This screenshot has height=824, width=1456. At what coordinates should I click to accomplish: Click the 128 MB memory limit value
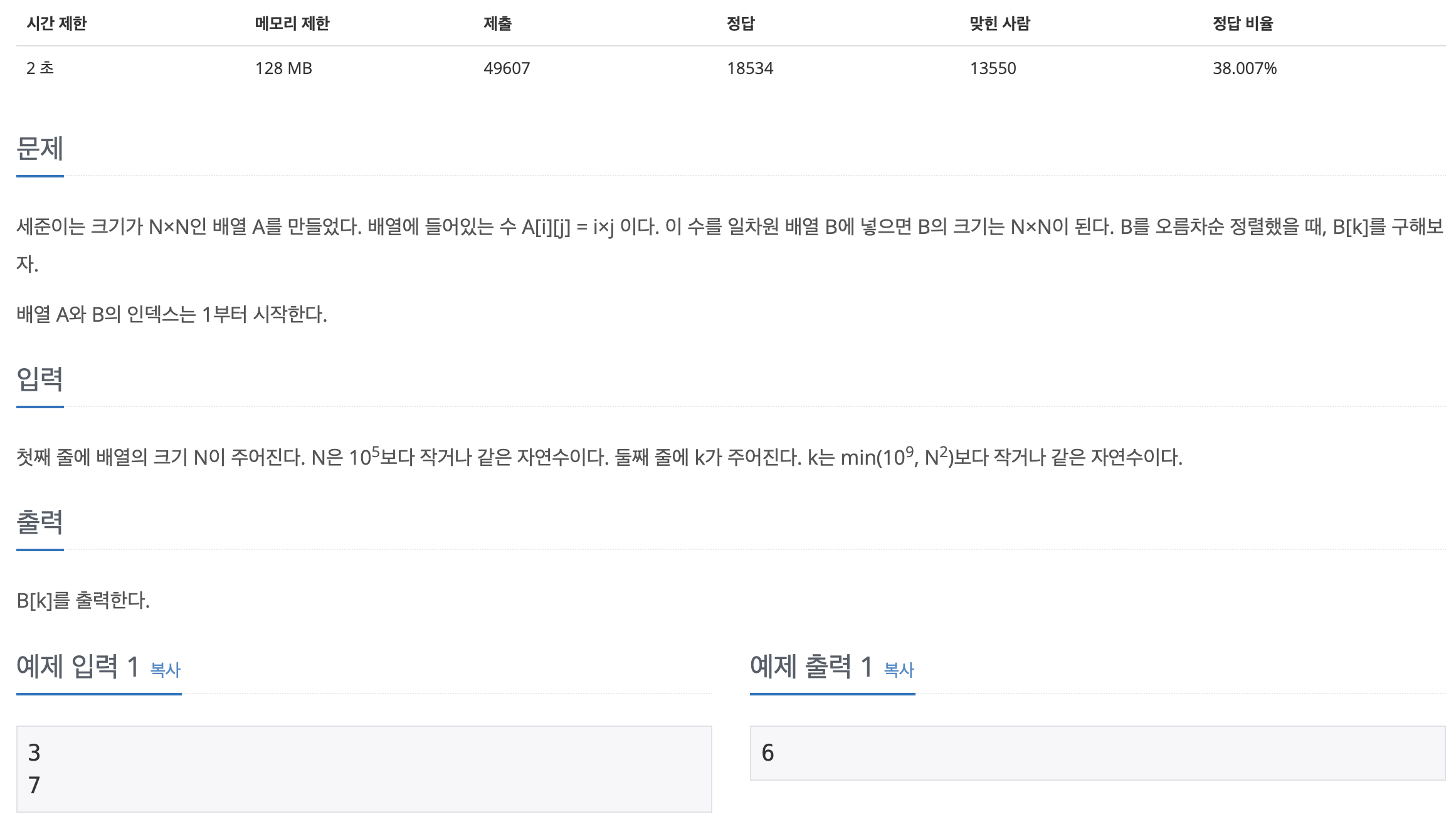[x=283, y=68]
